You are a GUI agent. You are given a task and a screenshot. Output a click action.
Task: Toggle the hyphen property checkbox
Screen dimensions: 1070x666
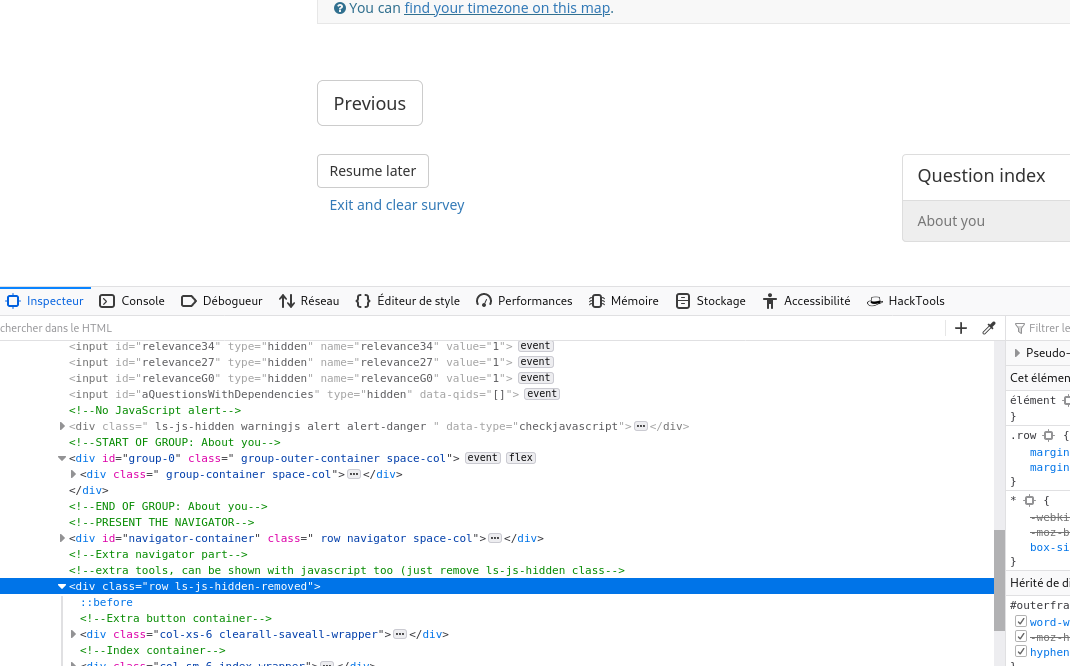1021,652
